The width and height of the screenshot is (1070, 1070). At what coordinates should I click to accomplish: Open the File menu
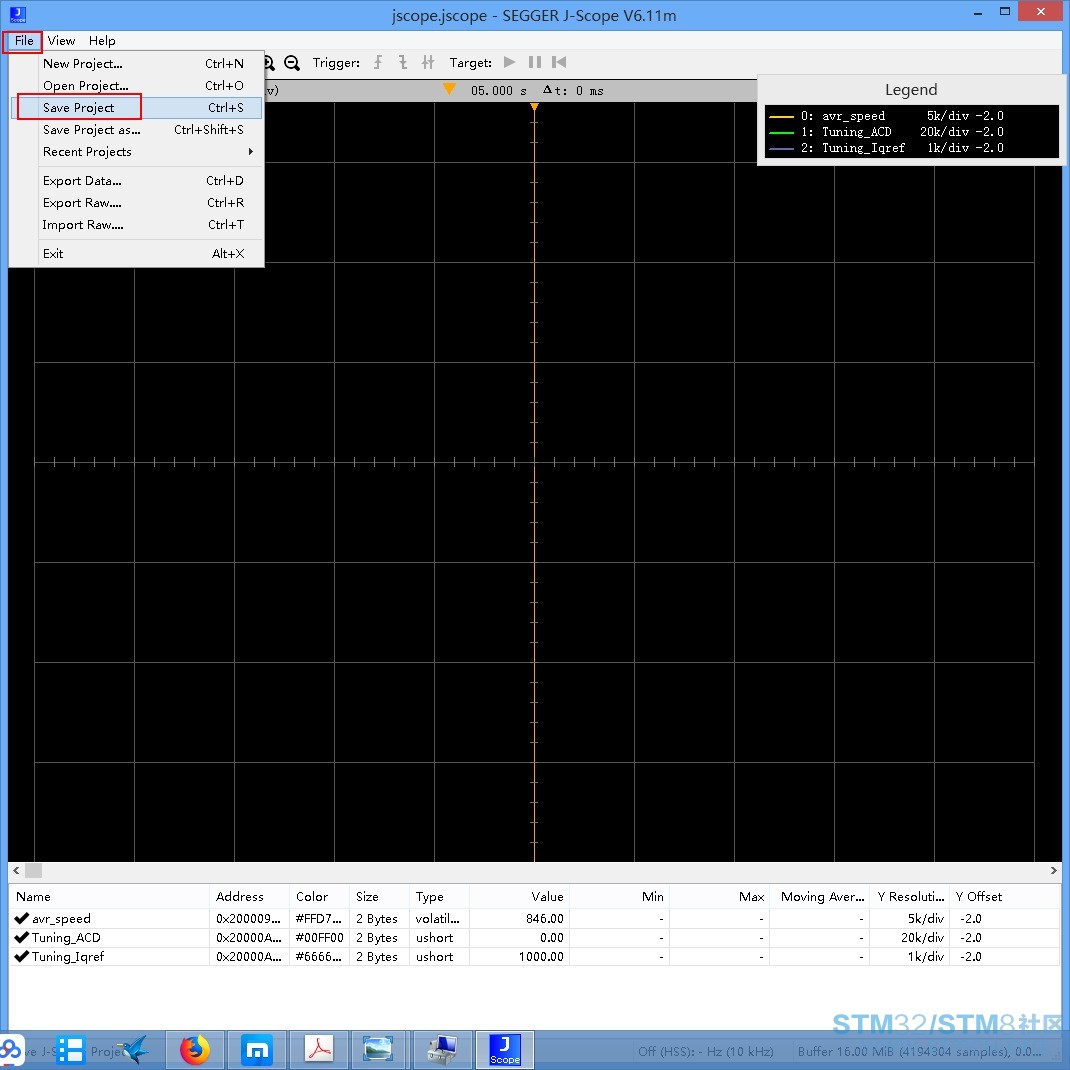tap(24, 41)
